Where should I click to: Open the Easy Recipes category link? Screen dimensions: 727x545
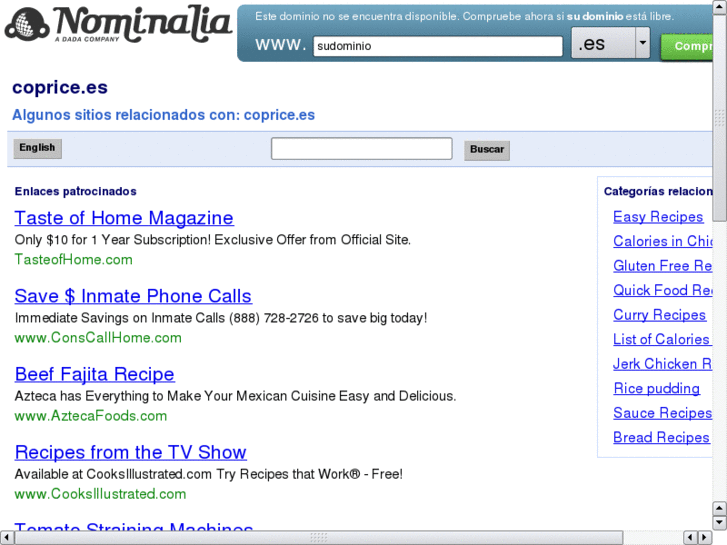click(x=658, y=217)
